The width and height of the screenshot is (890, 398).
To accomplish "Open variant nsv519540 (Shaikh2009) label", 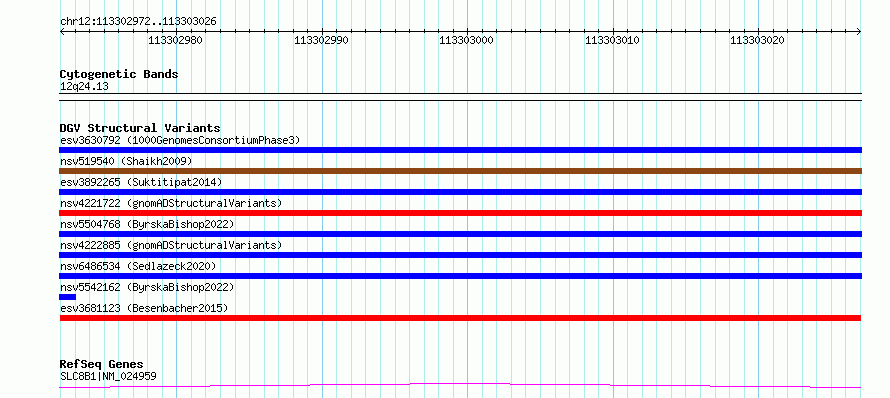I will click(126, 161).
